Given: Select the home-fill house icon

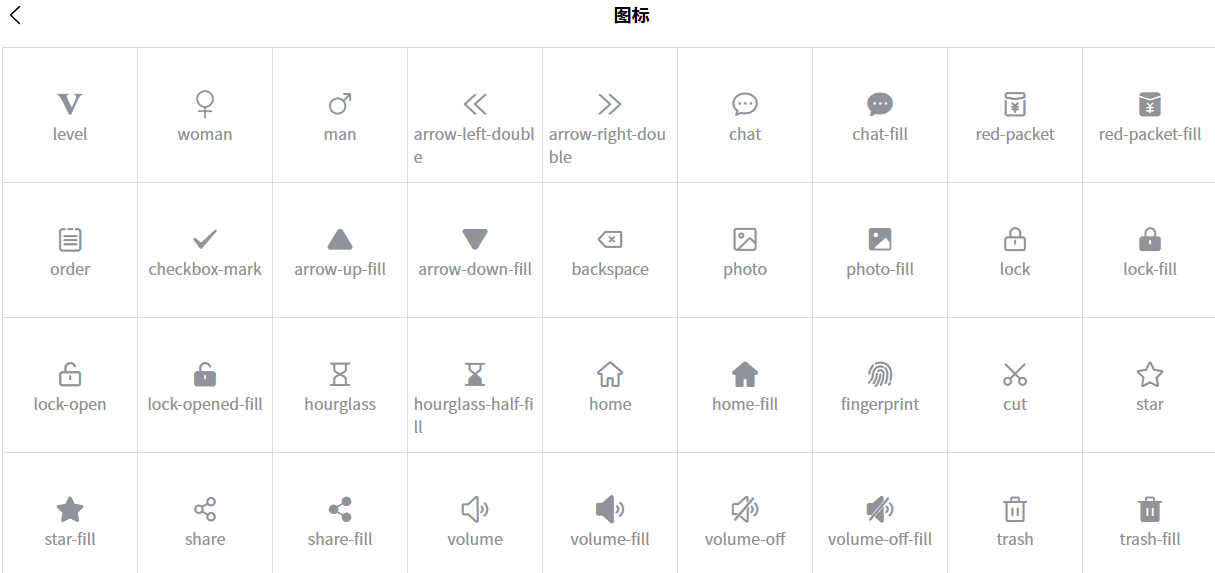Looking at the screenshot, I should [x=745, y=374].
